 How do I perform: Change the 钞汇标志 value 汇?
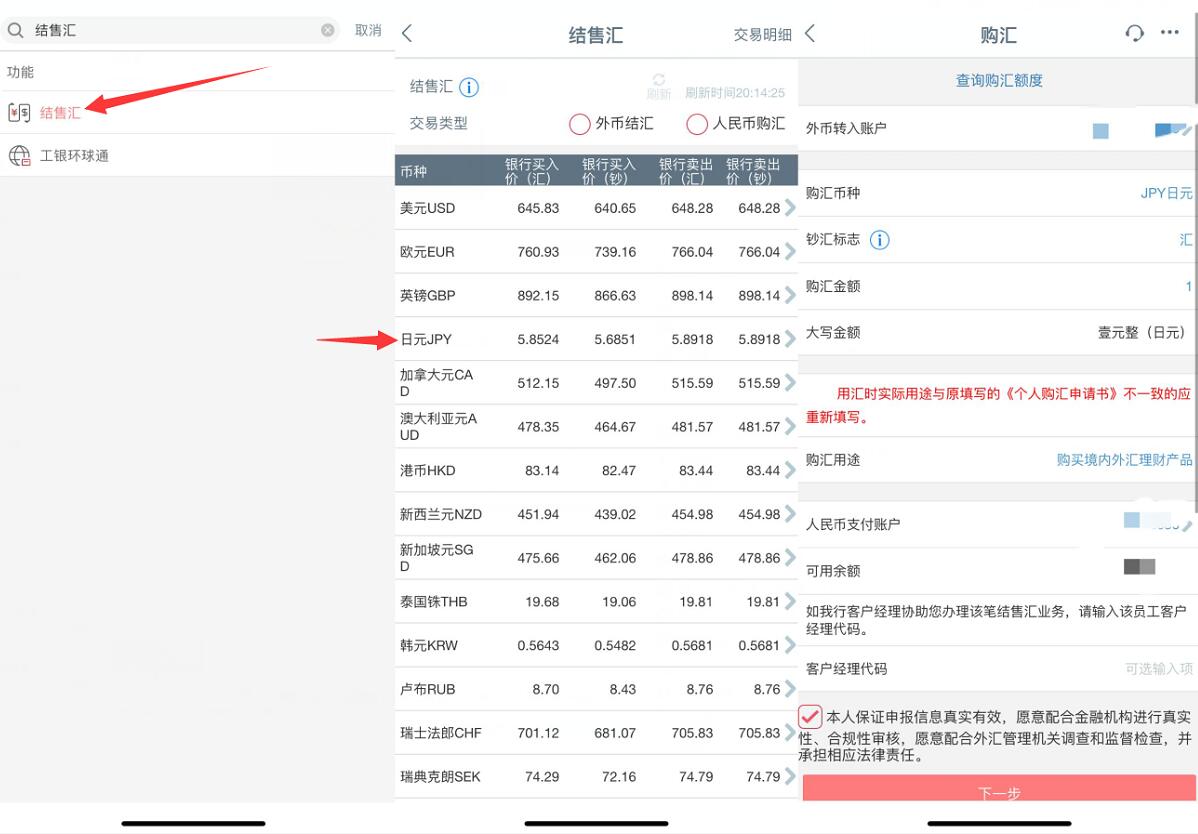coord(1185,240)
